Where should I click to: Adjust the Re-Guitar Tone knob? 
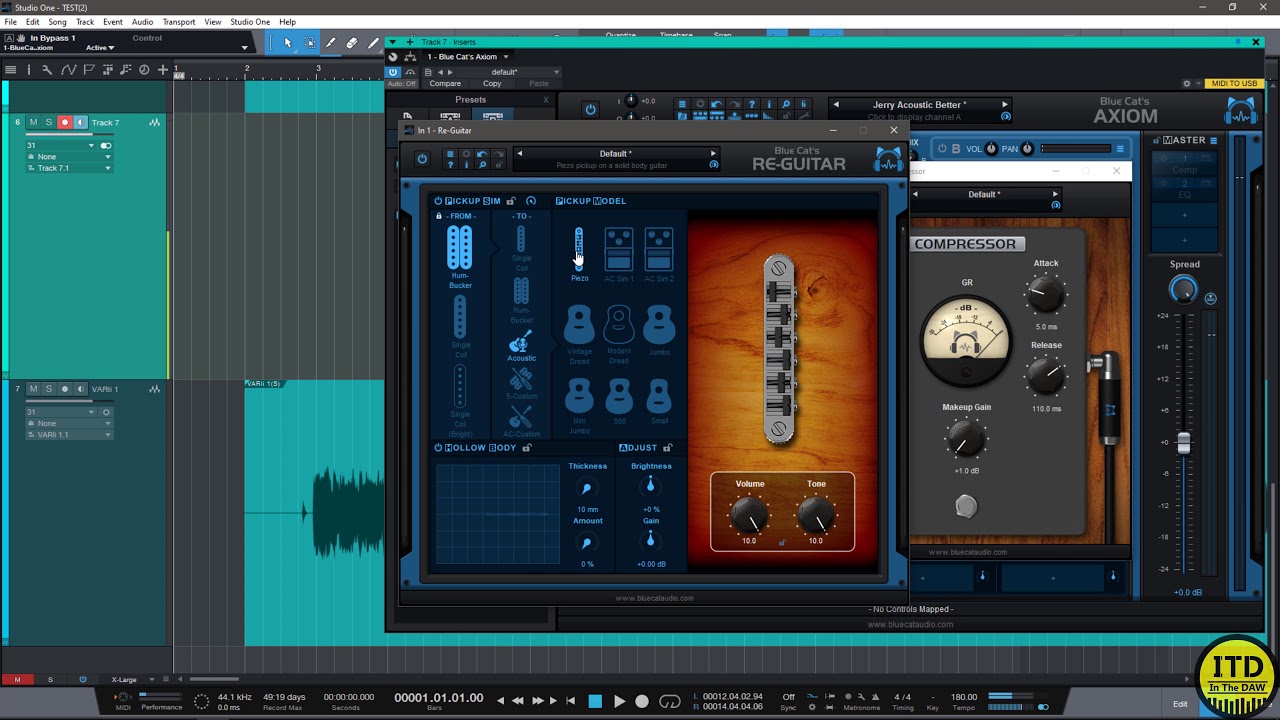pyautogui.click(x=817, y=516)
